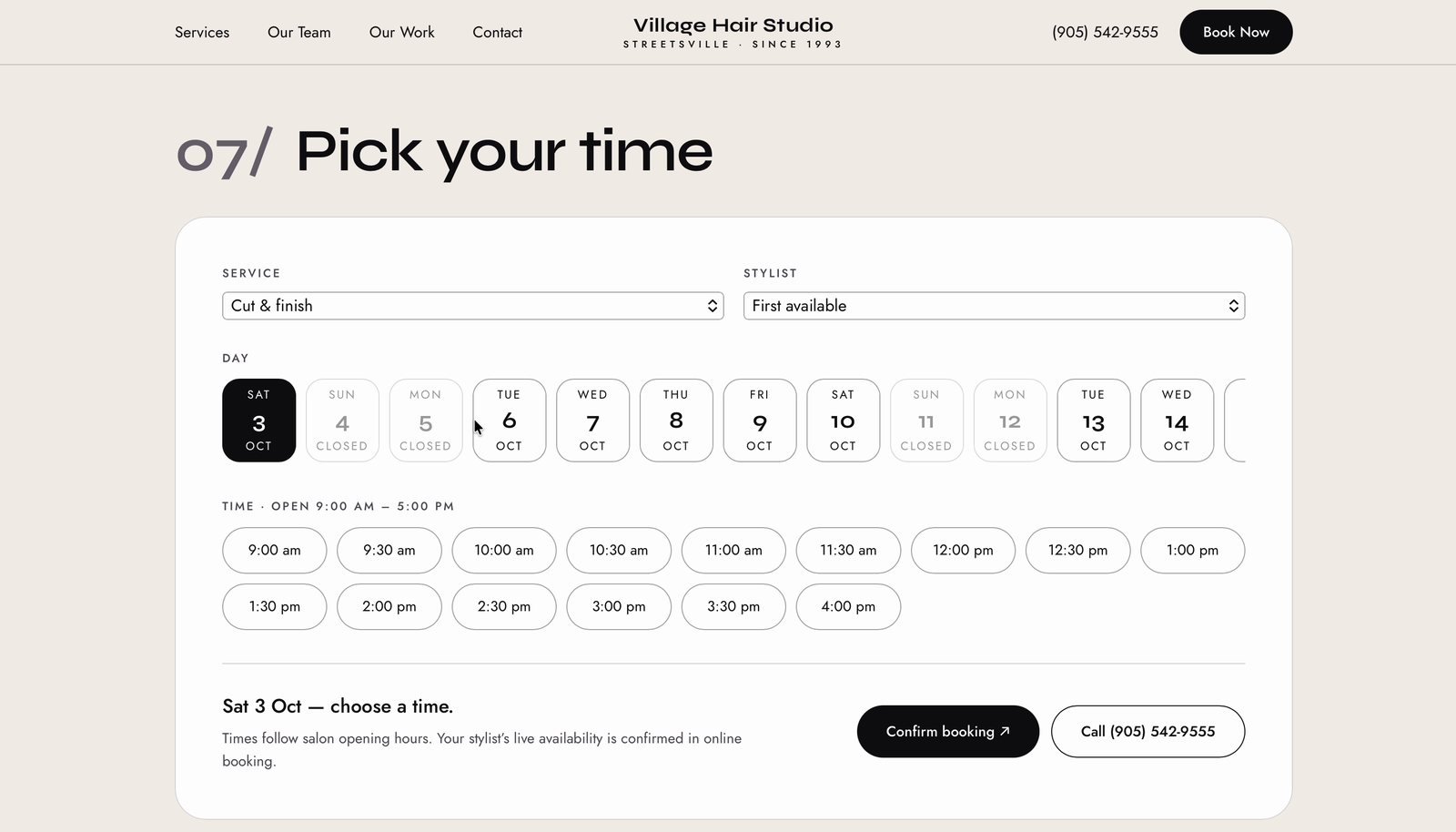Click the 'Sat 3 Oct — choose a time.' text
Viewport: 1456px width, 832px height.
[x=338, y=706]
